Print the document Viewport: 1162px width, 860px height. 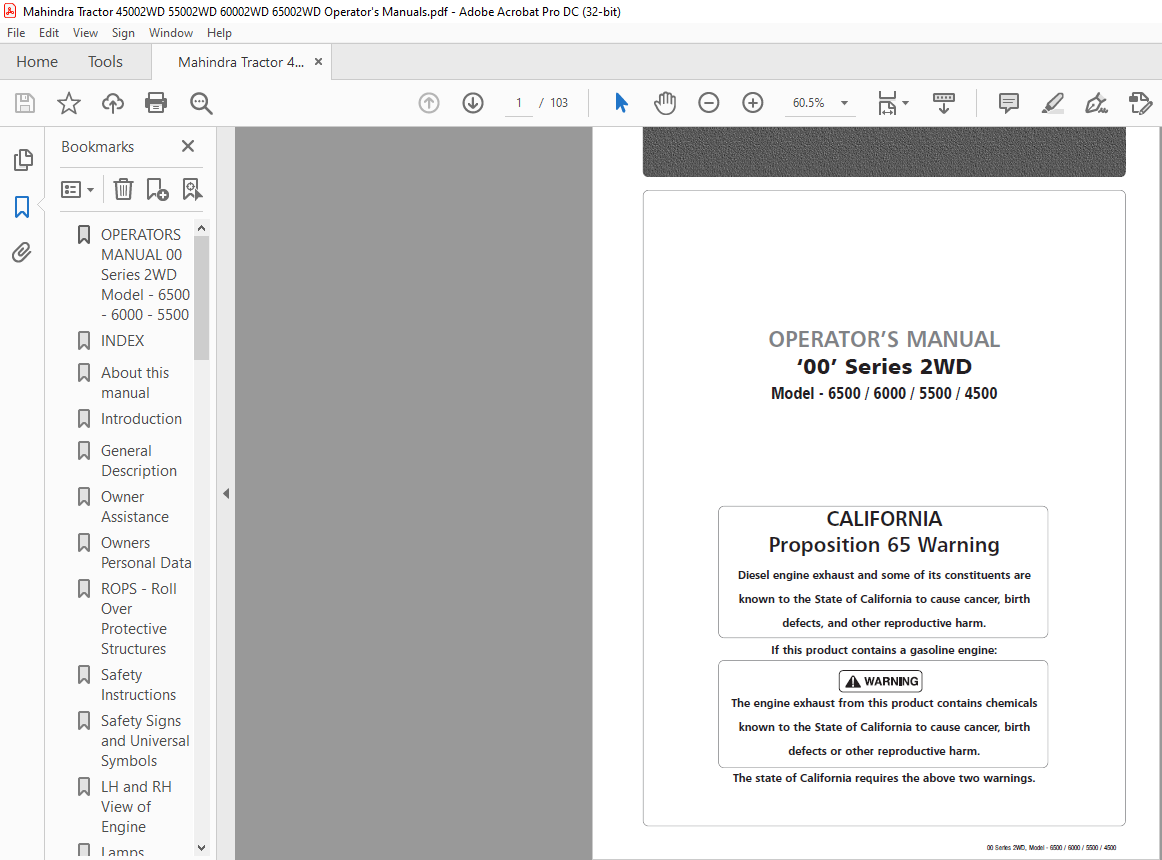156,103
